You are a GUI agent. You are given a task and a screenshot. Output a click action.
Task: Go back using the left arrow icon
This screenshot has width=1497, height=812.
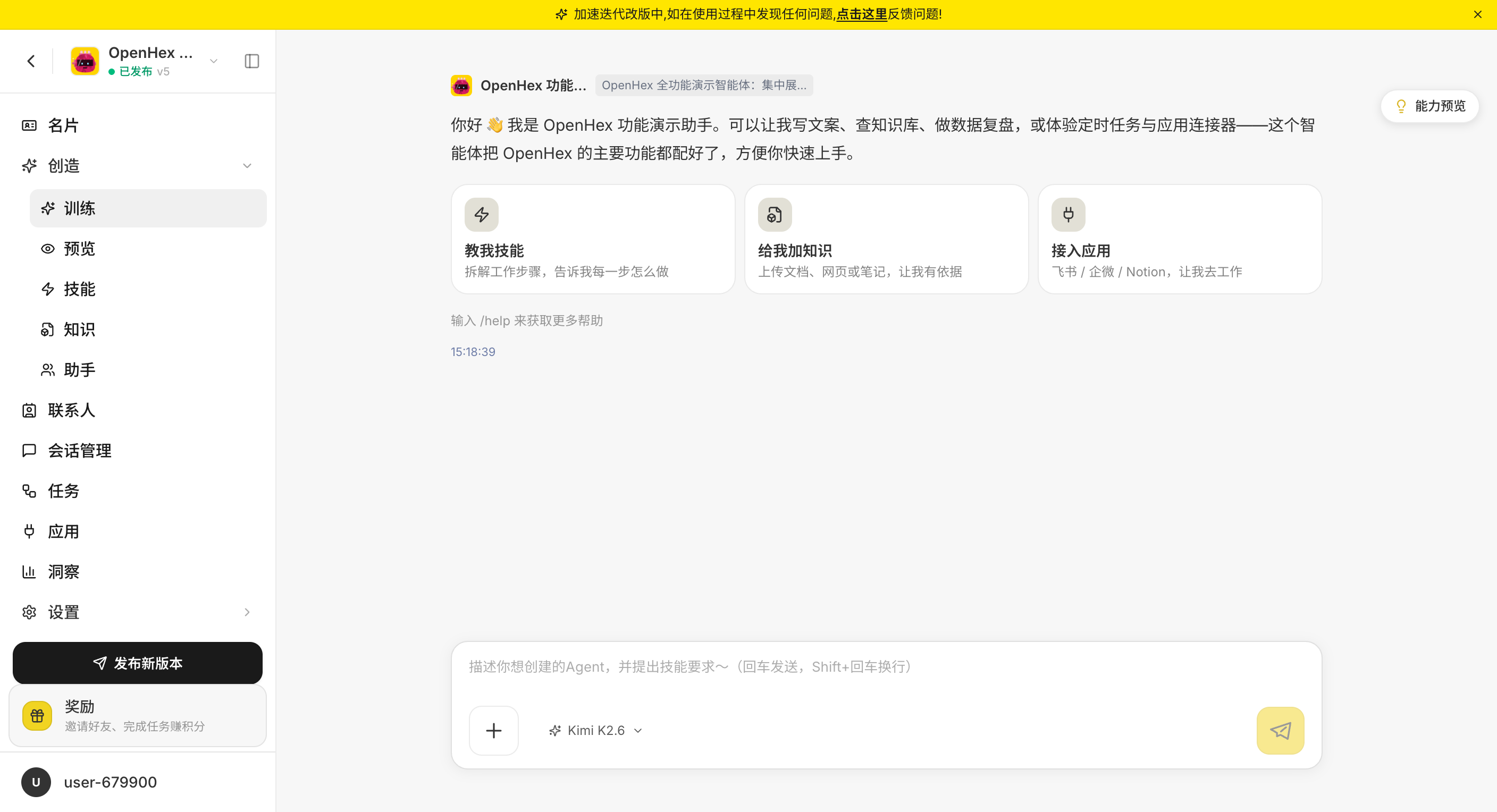coord(31,61)
